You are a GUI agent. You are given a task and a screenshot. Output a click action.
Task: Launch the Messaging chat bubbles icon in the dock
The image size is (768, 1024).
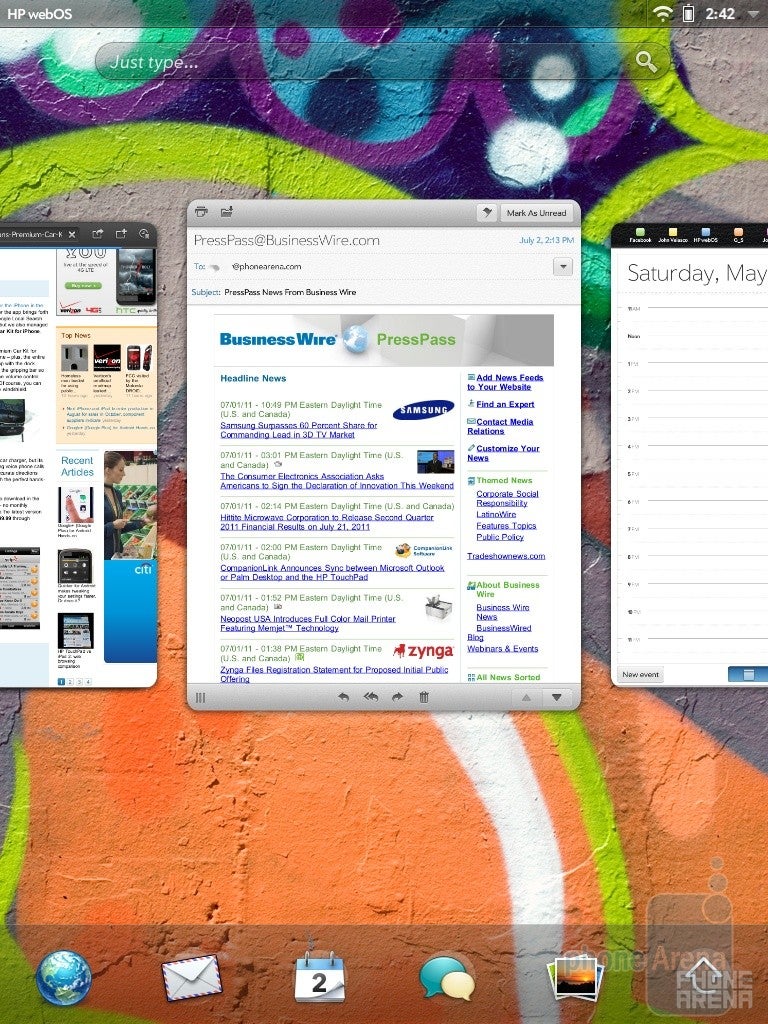(447, 978)
